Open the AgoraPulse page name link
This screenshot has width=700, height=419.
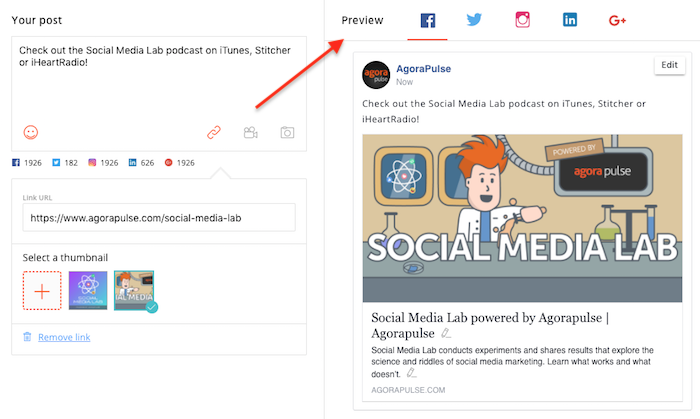click(424, 69)
